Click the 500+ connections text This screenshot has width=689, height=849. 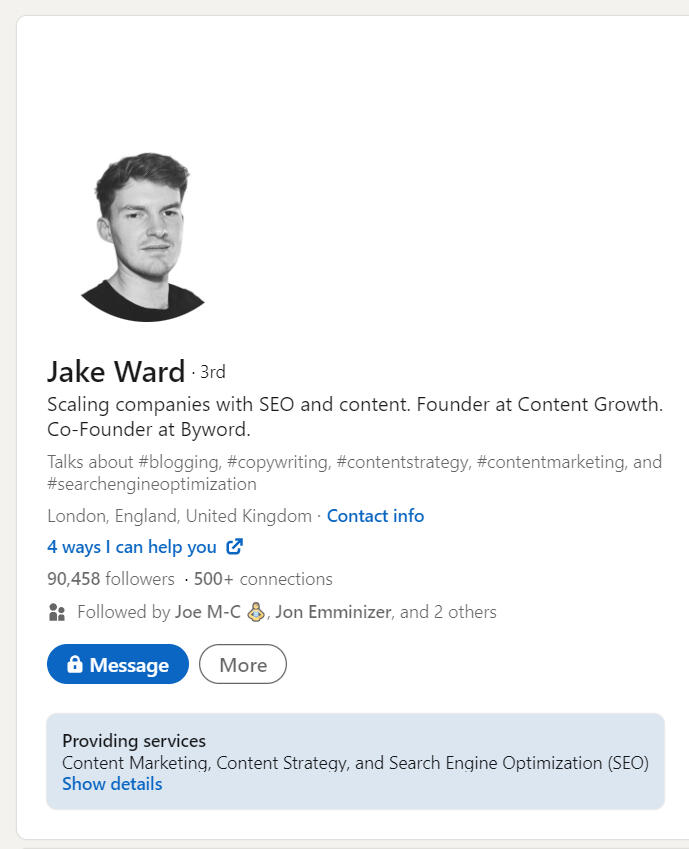(263, 579)
